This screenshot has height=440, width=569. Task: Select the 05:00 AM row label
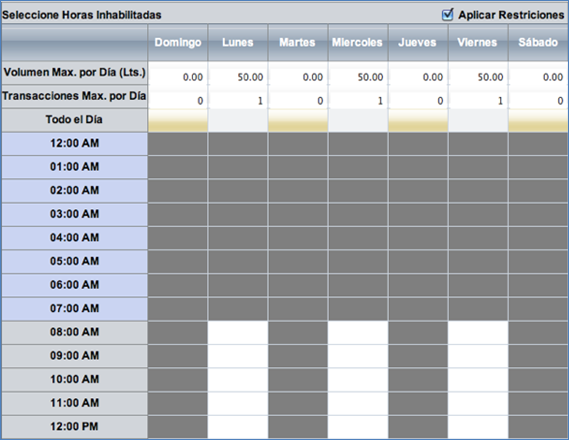(74, 261)
